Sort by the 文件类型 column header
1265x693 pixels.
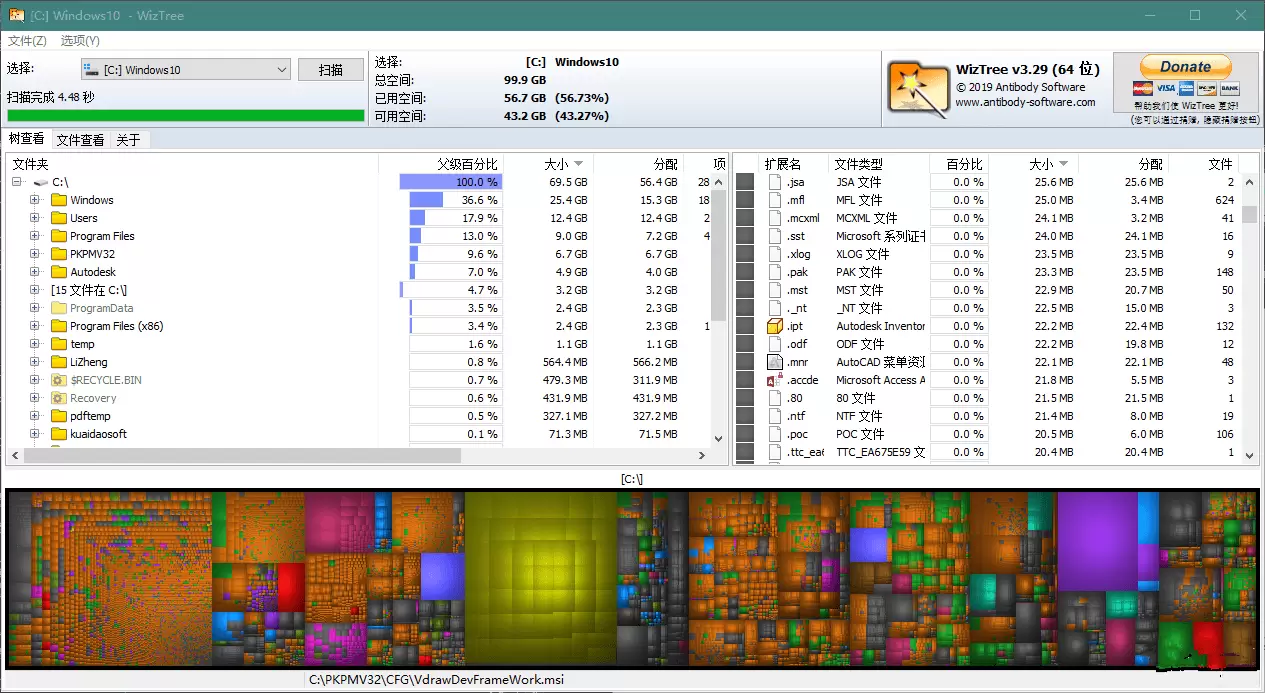879,164
